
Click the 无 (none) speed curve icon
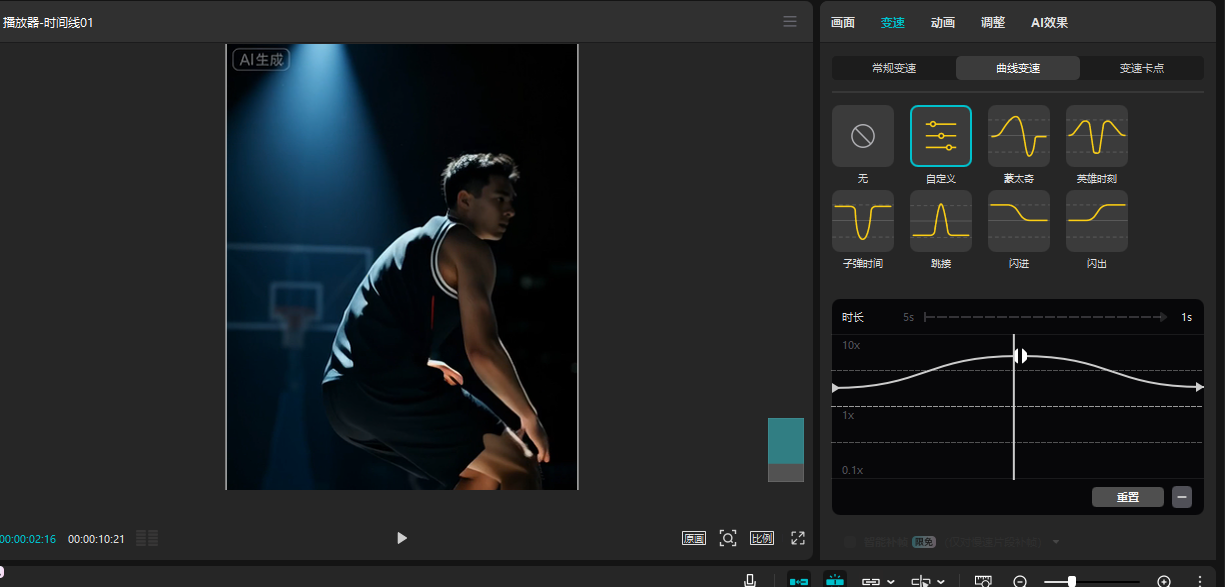[x=862, y=135]
